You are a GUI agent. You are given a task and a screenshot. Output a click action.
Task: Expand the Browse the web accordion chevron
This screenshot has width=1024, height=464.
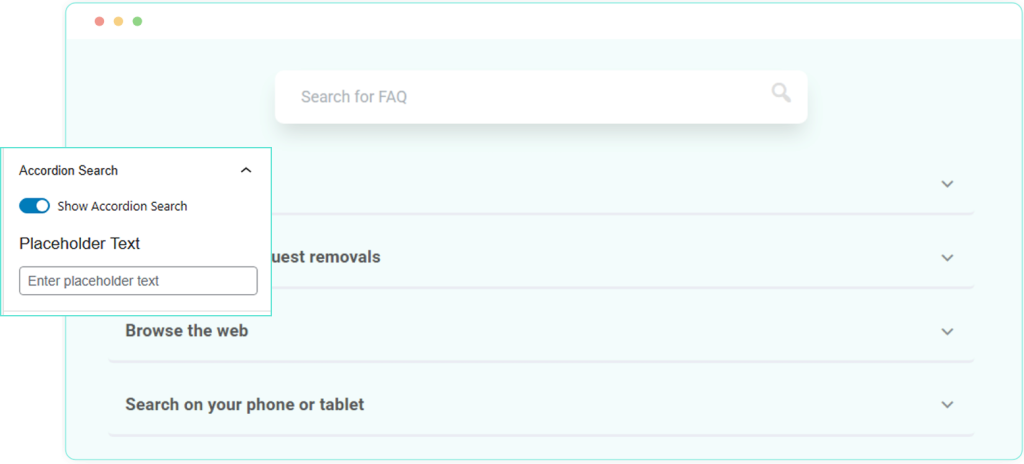tap(947, 331)
